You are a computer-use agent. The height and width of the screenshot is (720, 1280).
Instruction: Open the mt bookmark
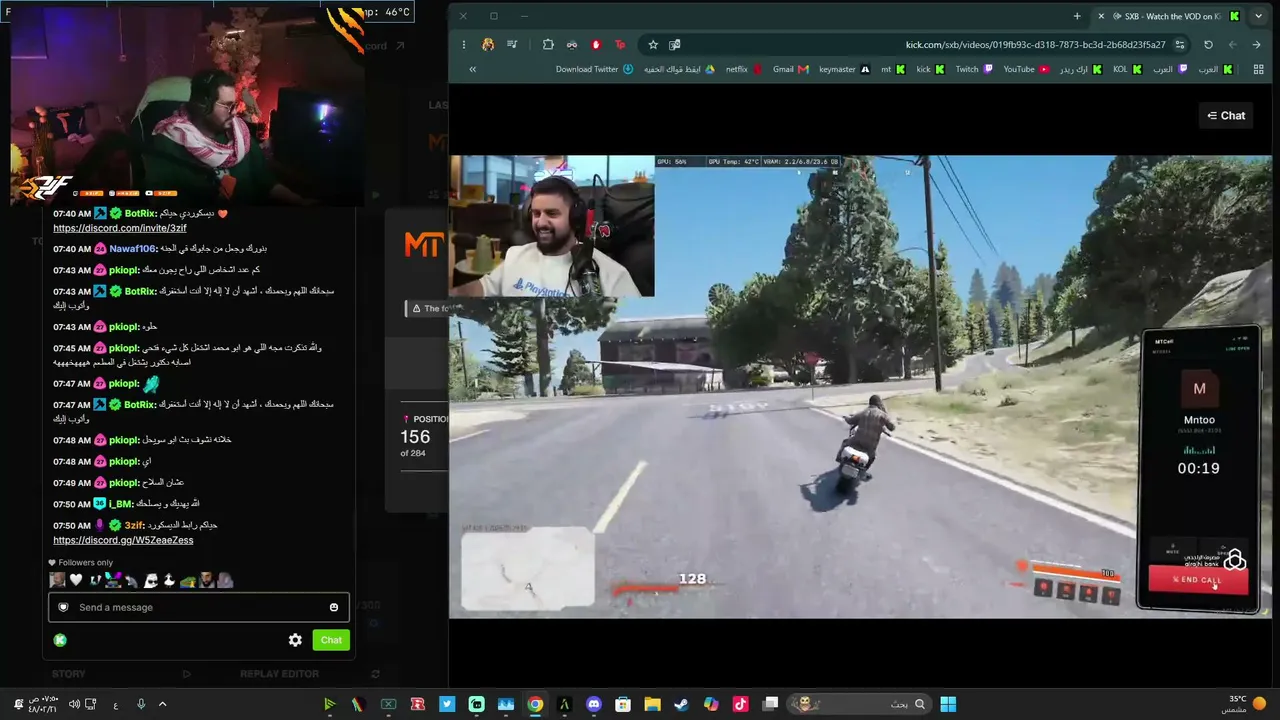coord(893,69)
